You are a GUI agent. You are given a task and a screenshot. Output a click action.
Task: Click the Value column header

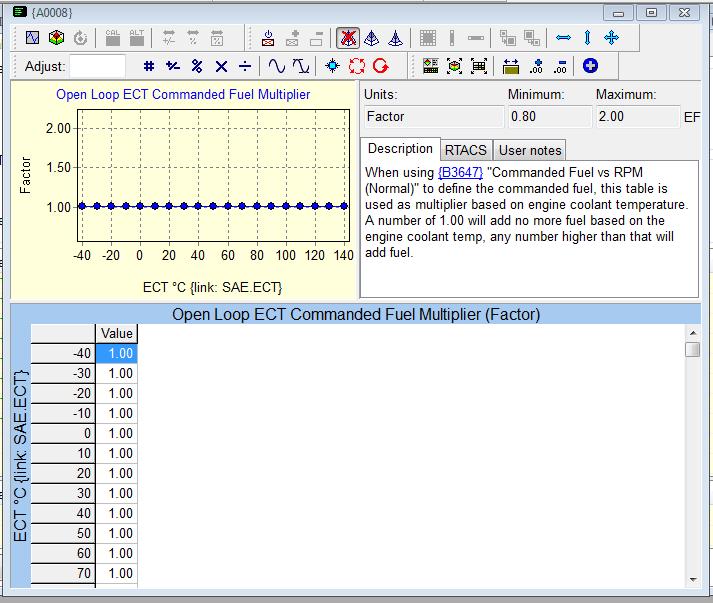pyautogui.click(x=116, y=333)
